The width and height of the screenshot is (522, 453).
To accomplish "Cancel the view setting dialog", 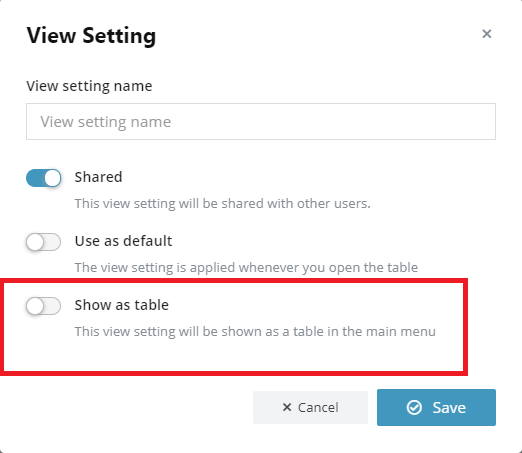I will coord(310,407).
